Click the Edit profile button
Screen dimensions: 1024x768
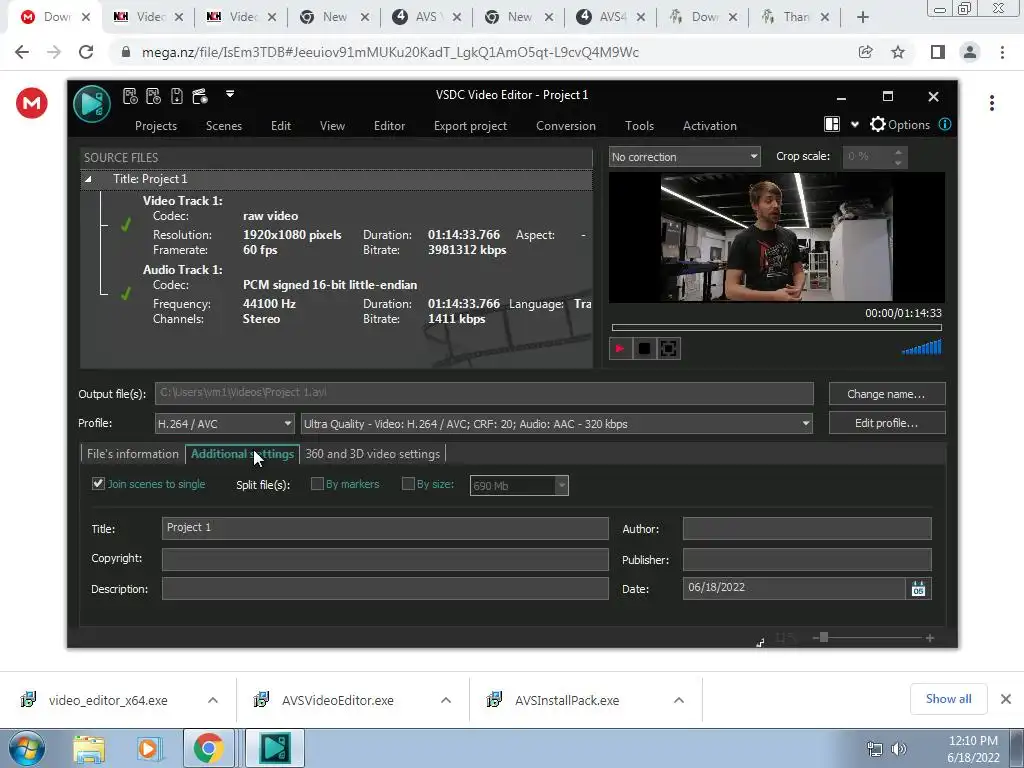point(887,423)
